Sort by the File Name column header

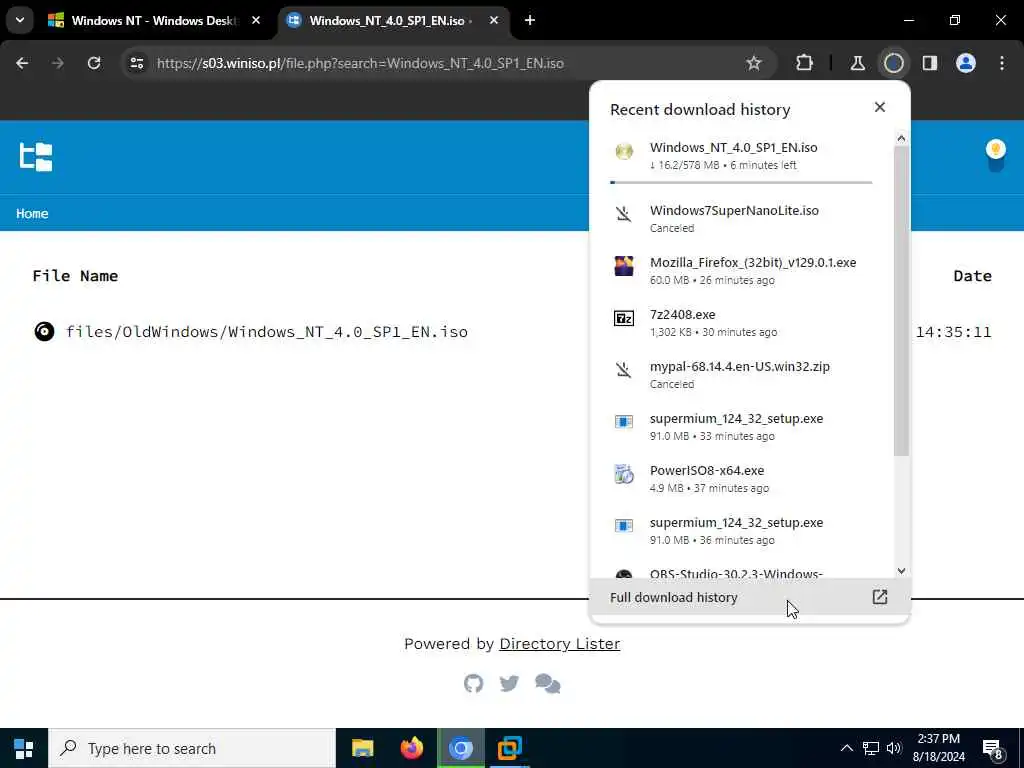point(75,276)
